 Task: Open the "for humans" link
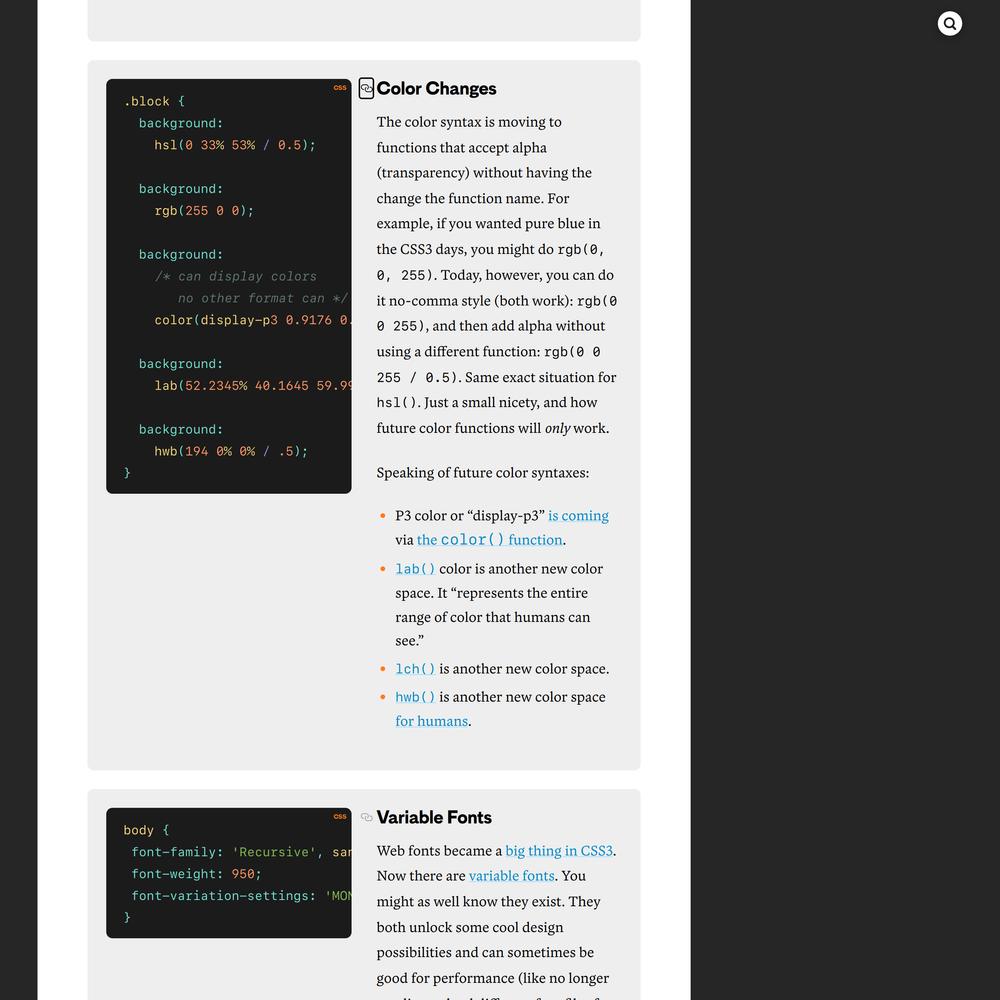(431, 721)
